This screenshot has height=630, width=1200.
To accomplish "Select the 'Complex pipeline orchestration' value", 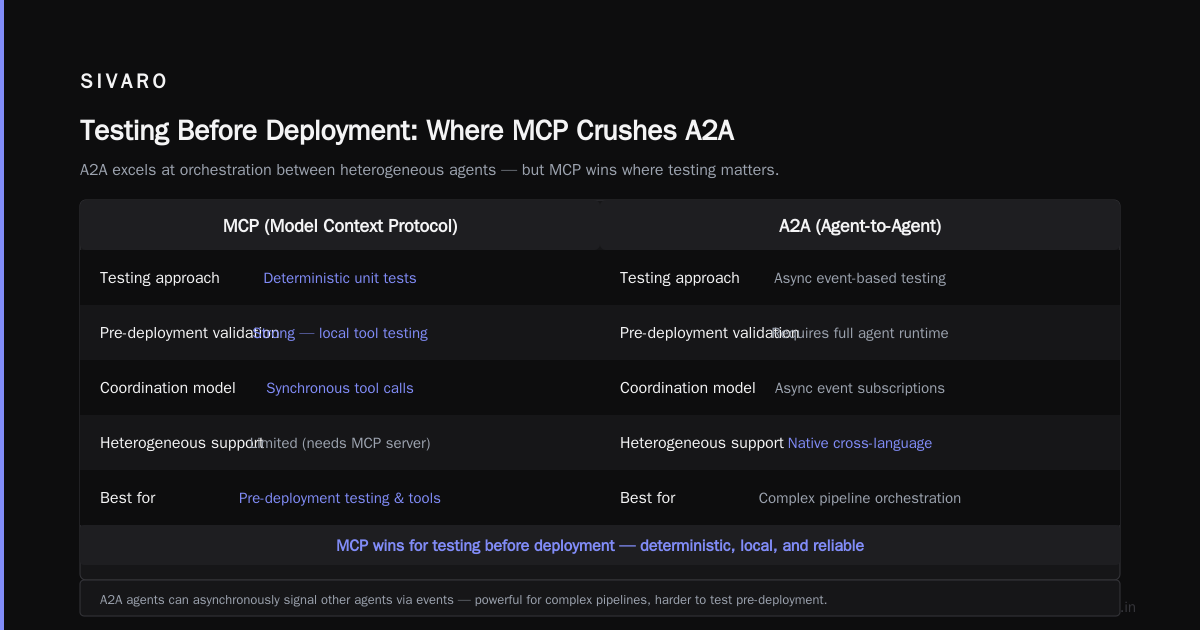I will [860, 498].
